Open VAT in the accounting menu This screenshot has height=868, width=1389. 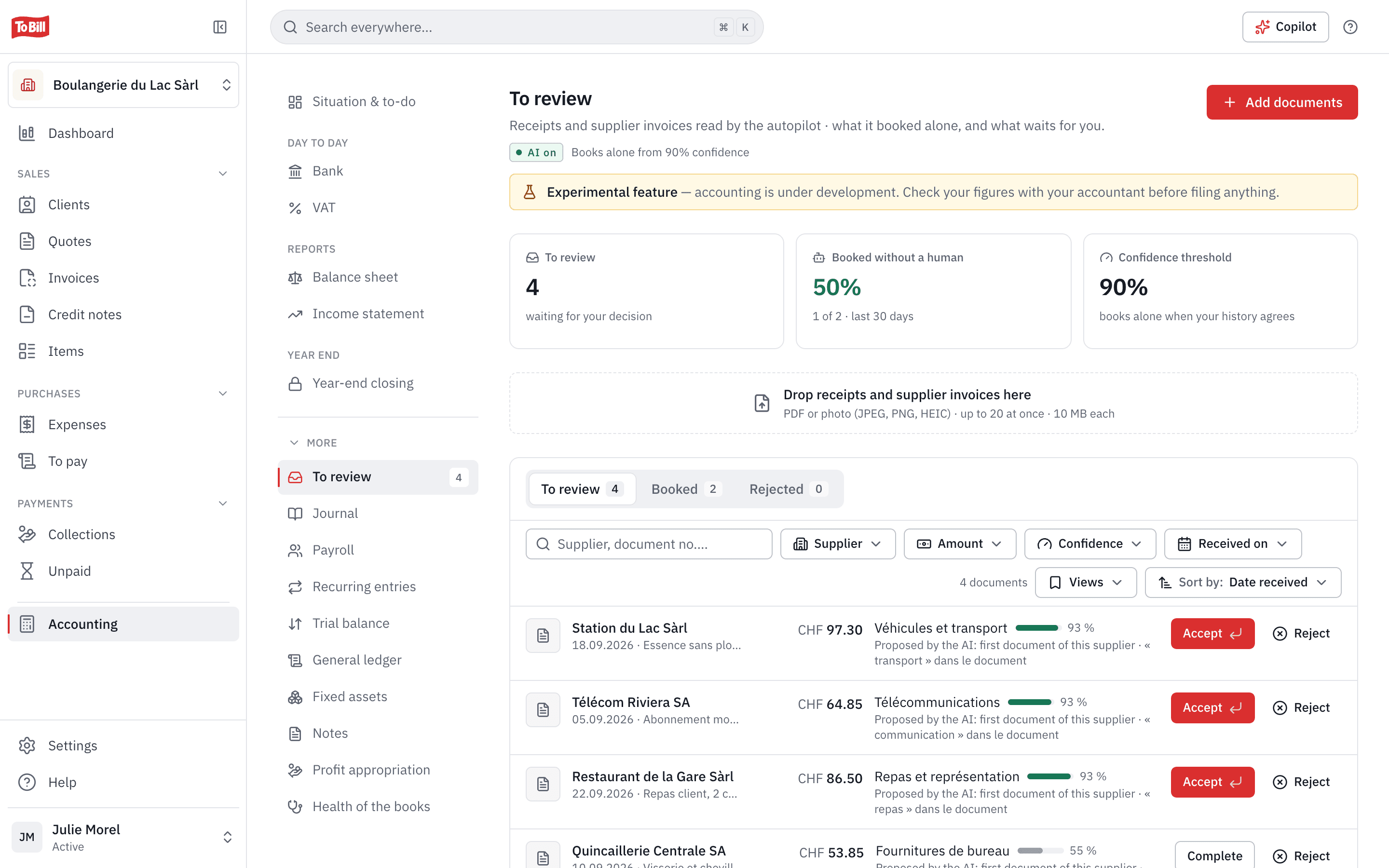point(378,208)
